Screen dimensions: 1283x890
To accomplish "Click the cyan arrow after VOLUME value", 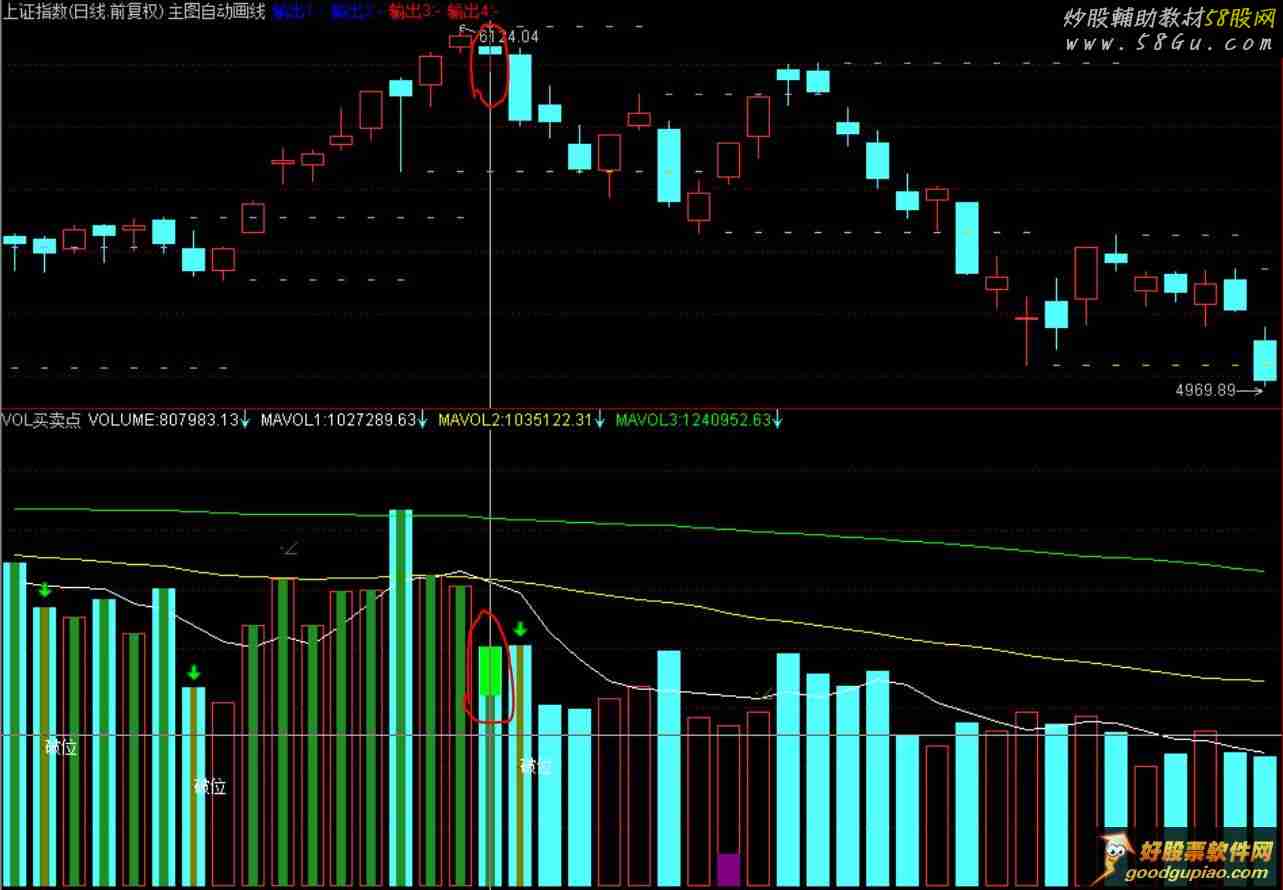I will [x=246, y=420].
